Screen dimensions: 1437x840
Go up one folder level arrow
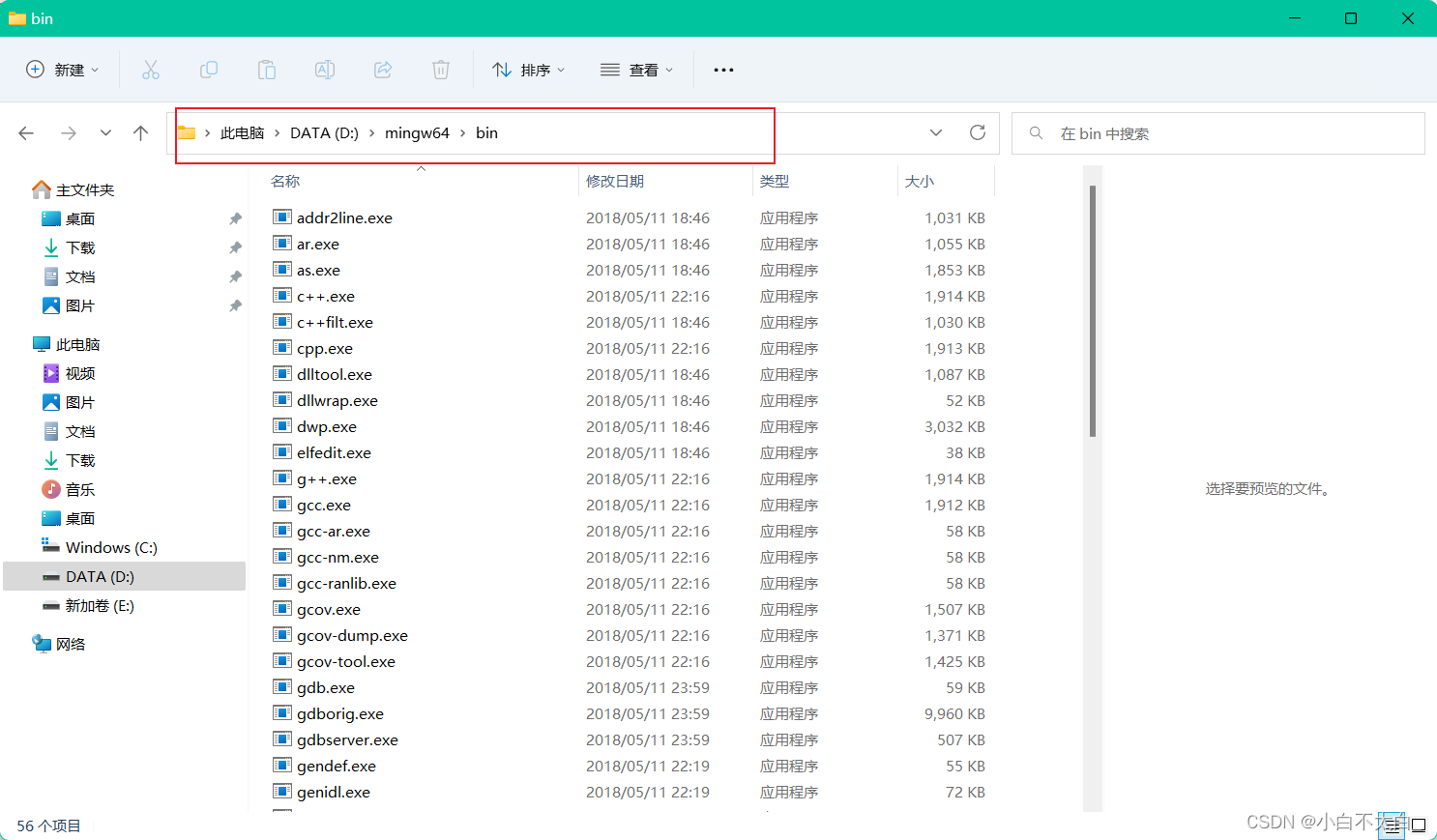[x=141, y=133]
